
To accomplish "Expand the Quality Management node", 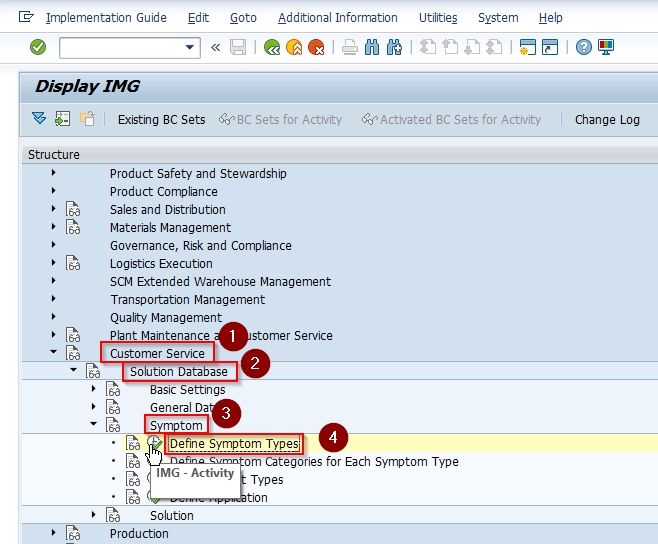I will point(53,317).
